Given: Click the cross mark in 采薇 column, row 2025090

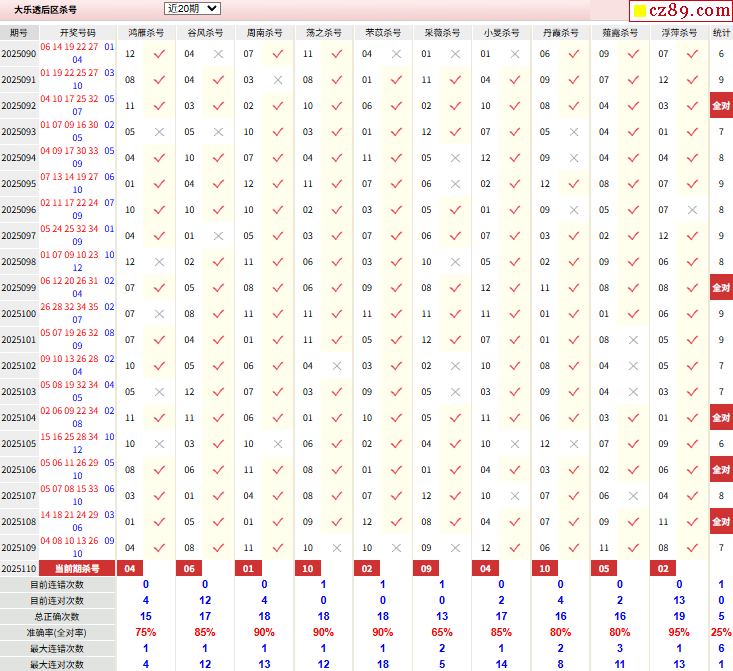Looking at the screenshot, I should [455, 54].
